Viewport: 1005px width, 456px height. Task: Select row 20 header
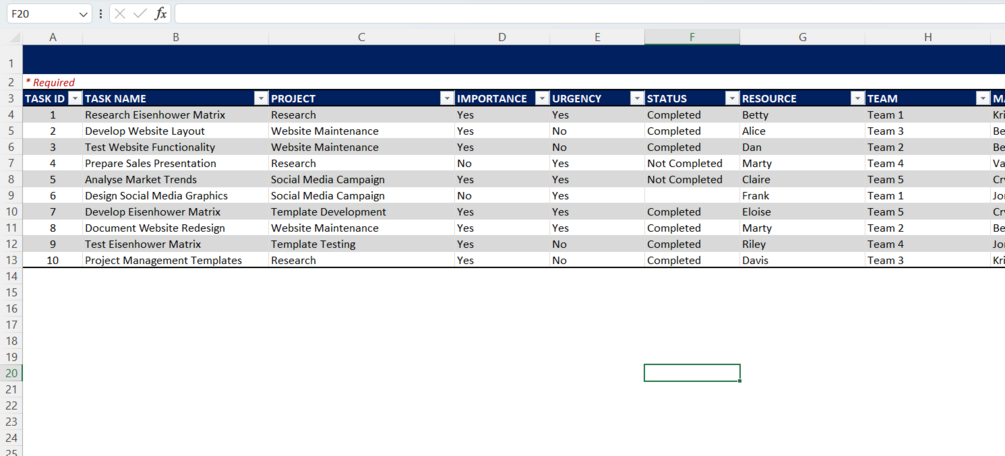[x=12, y=373]
